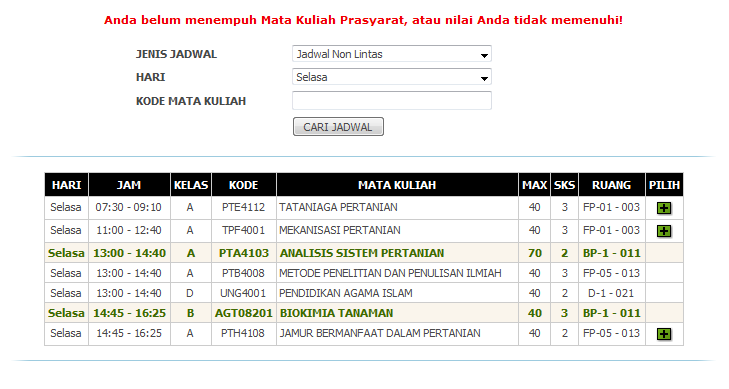Click the RUANG column header
This screenshot has width=729, height=389.
coord(611,185)
